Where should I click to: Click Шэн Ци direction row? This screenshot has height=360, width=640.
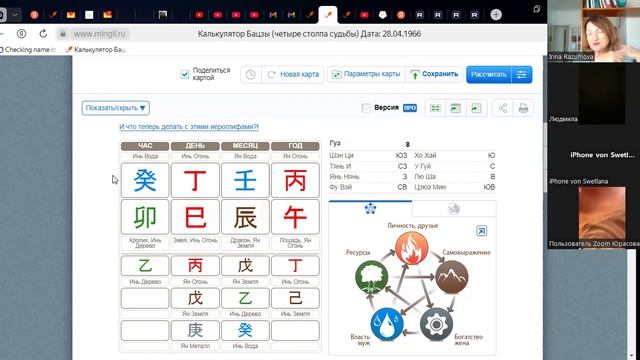point(368,156)
